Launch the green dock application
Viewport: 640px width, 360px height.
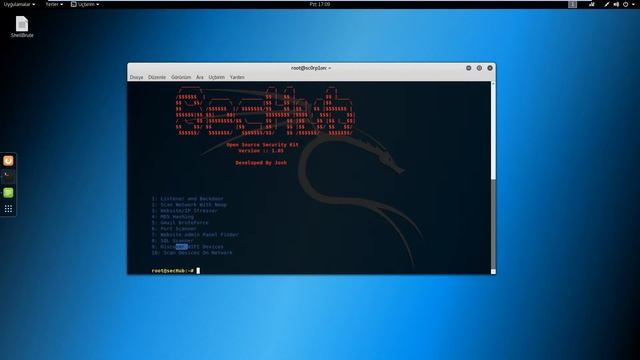(8, 193)
